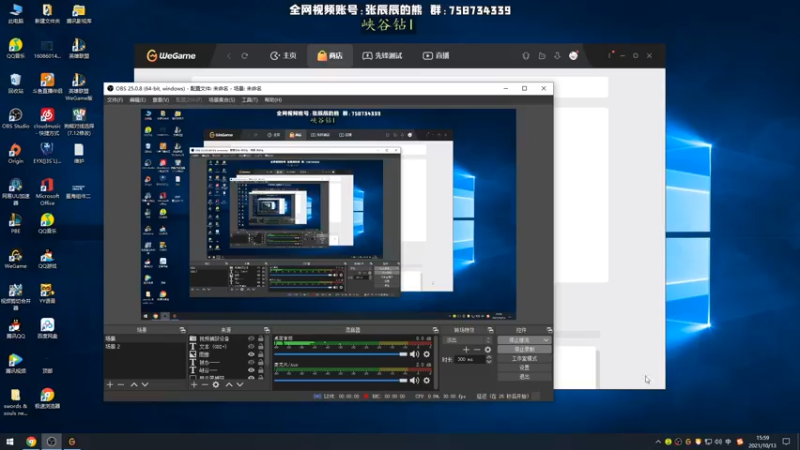Open OBS Studio desktop shortcut
The width and height of the screenshot is (800, 450).
click(x=15, y=119)
